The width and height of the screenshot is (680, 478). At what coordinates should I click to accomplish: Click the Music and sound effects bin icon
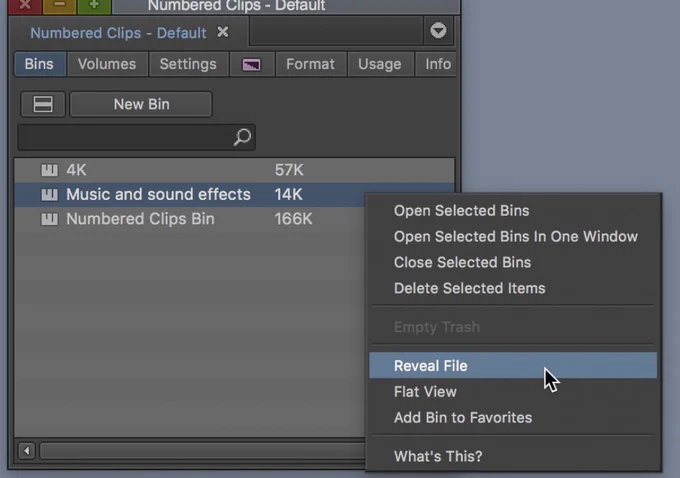49,194
